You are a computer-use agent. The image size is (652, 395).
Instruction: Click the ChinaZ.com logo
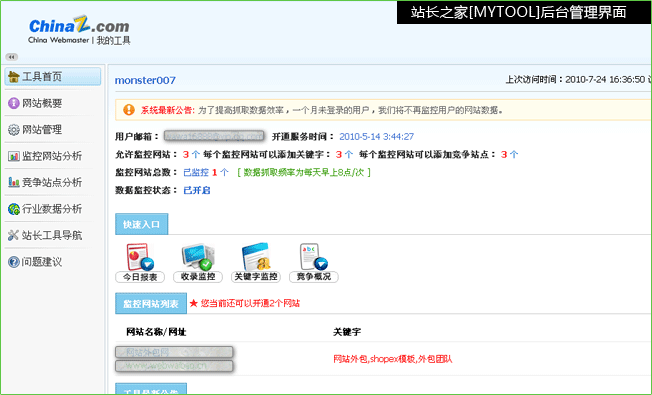tap(79, 25)
